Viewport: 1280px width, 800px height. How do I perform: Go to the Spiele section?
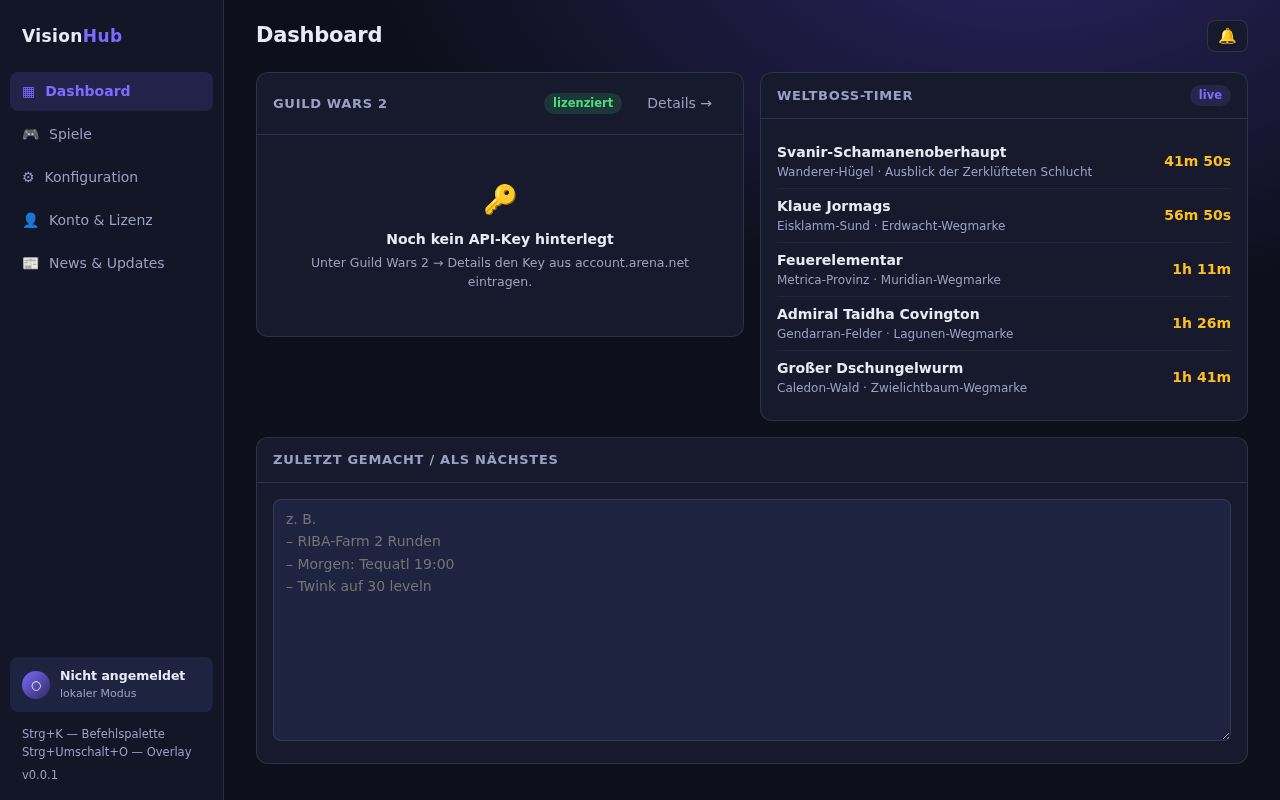click(x=111, y=134)
